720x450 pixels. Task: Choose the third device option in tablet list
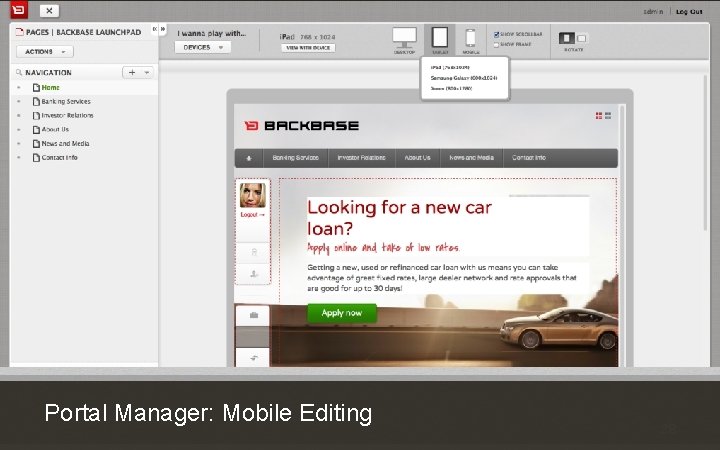(451, 88)
